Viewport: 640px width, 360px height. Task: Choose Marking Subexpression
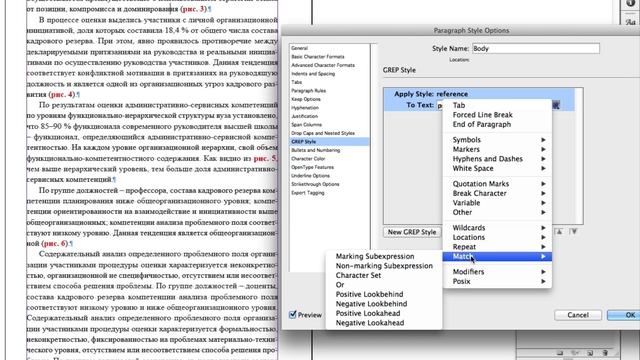coord(384,256)
